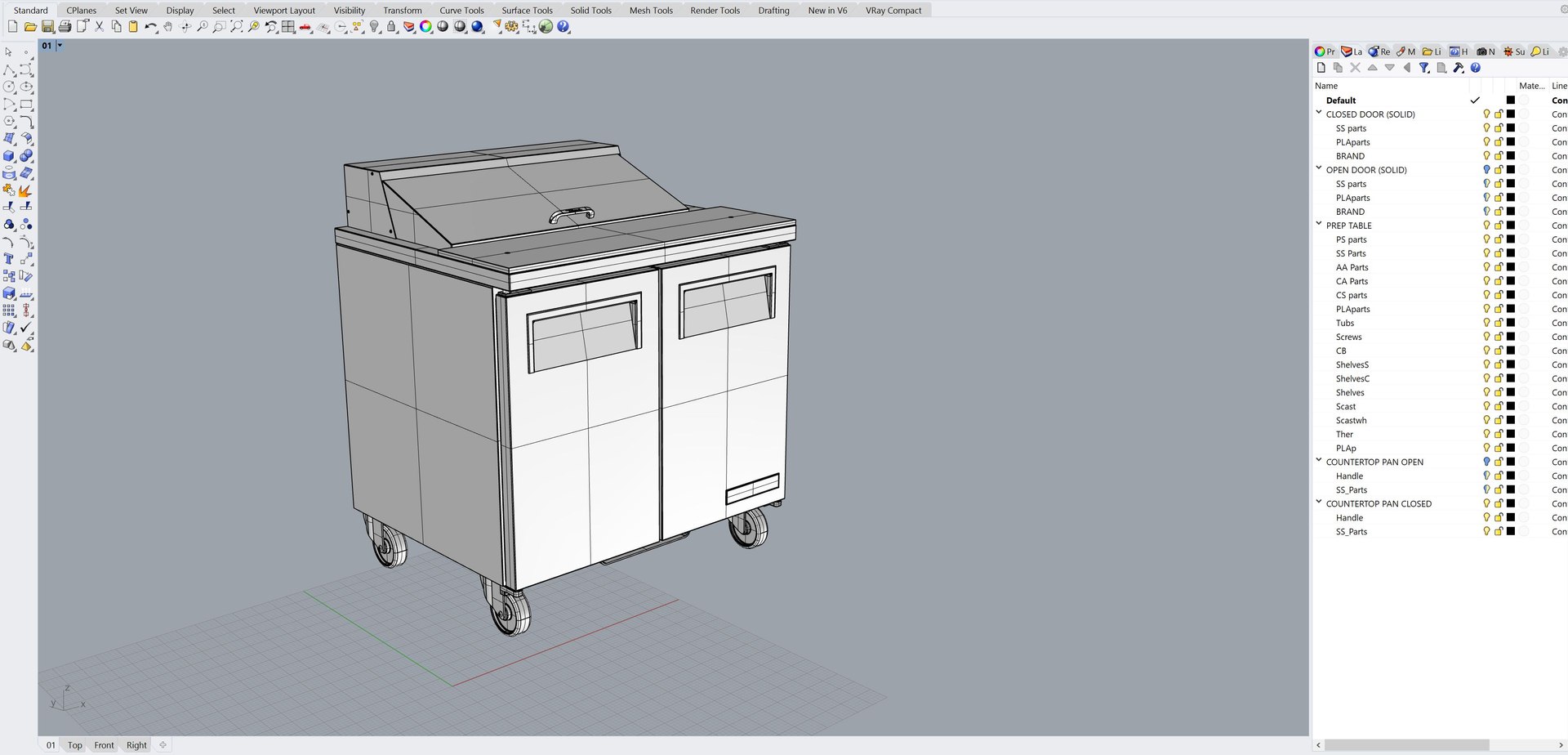Click the Delete layer X icon

tap(1356, 68)
